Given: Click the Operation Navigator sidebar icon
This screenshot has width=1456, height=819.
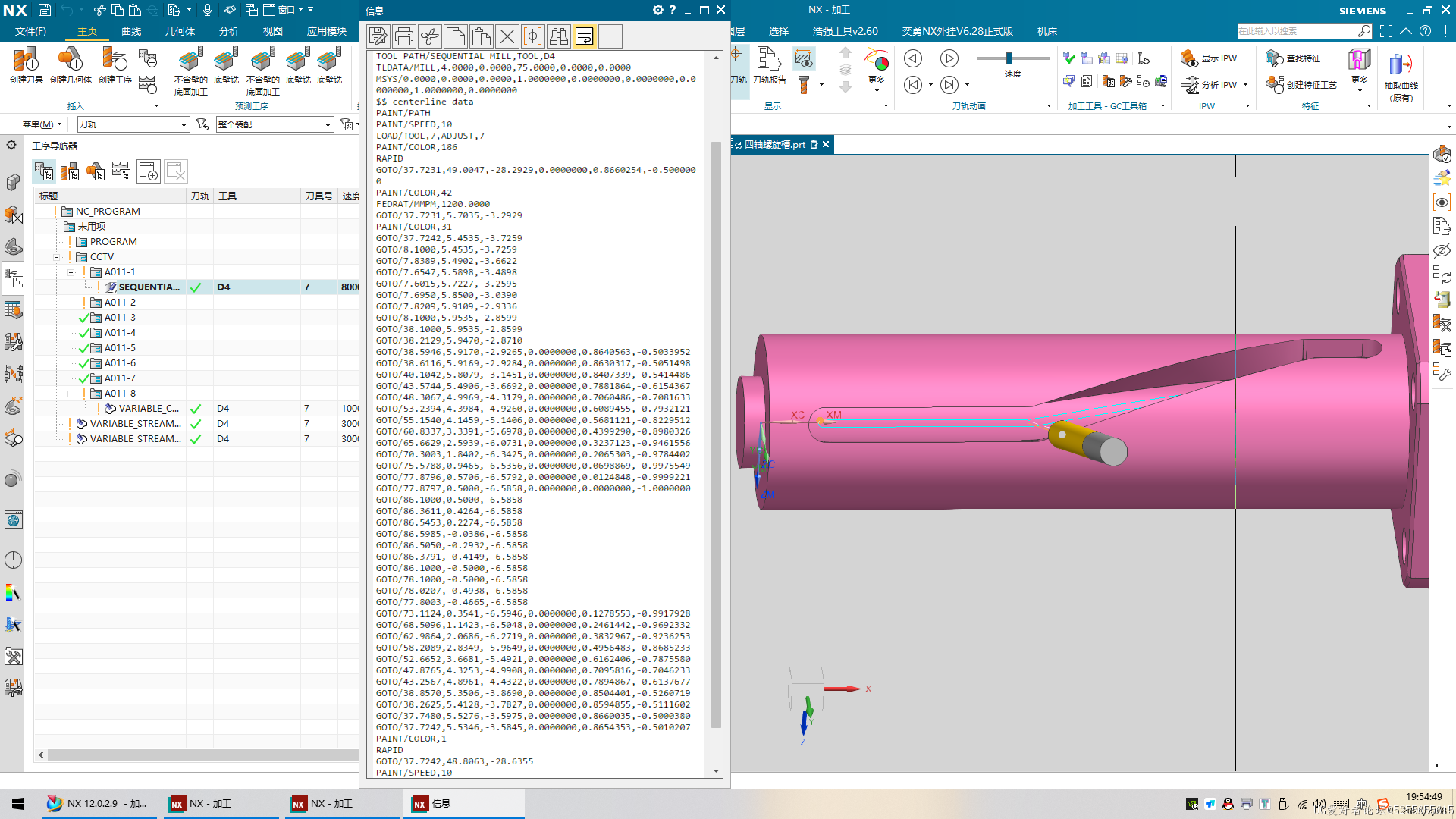Looking at the screenshot, I should (x=14, y=280).
